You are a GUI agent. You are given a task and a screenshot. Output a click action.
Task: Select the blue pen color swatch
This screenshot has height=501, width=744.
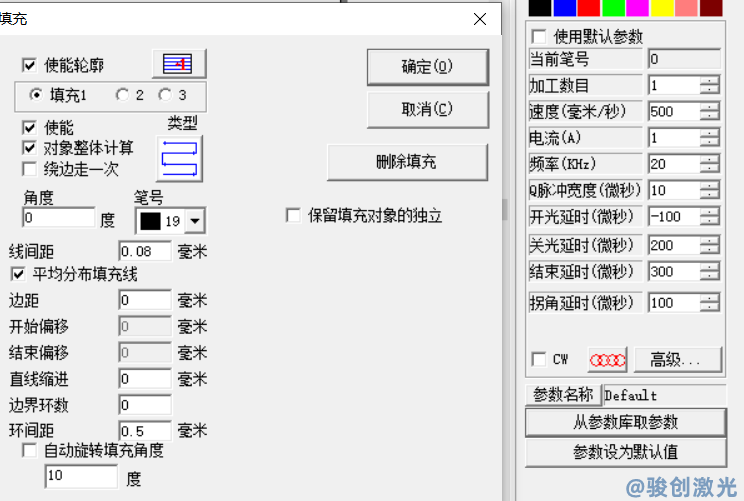(x=565, y=8)
